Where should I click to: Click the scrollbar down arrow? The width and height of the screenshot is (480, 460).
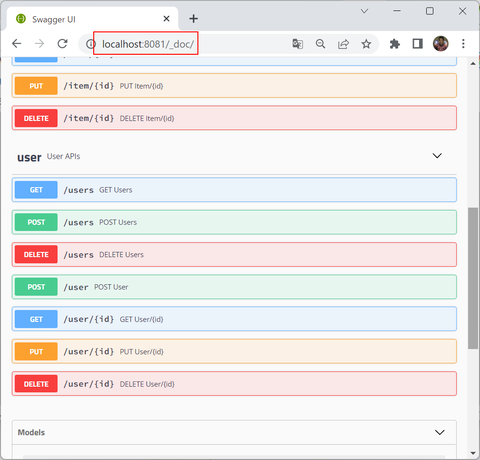pyautogui.click(x=473, y=453)
